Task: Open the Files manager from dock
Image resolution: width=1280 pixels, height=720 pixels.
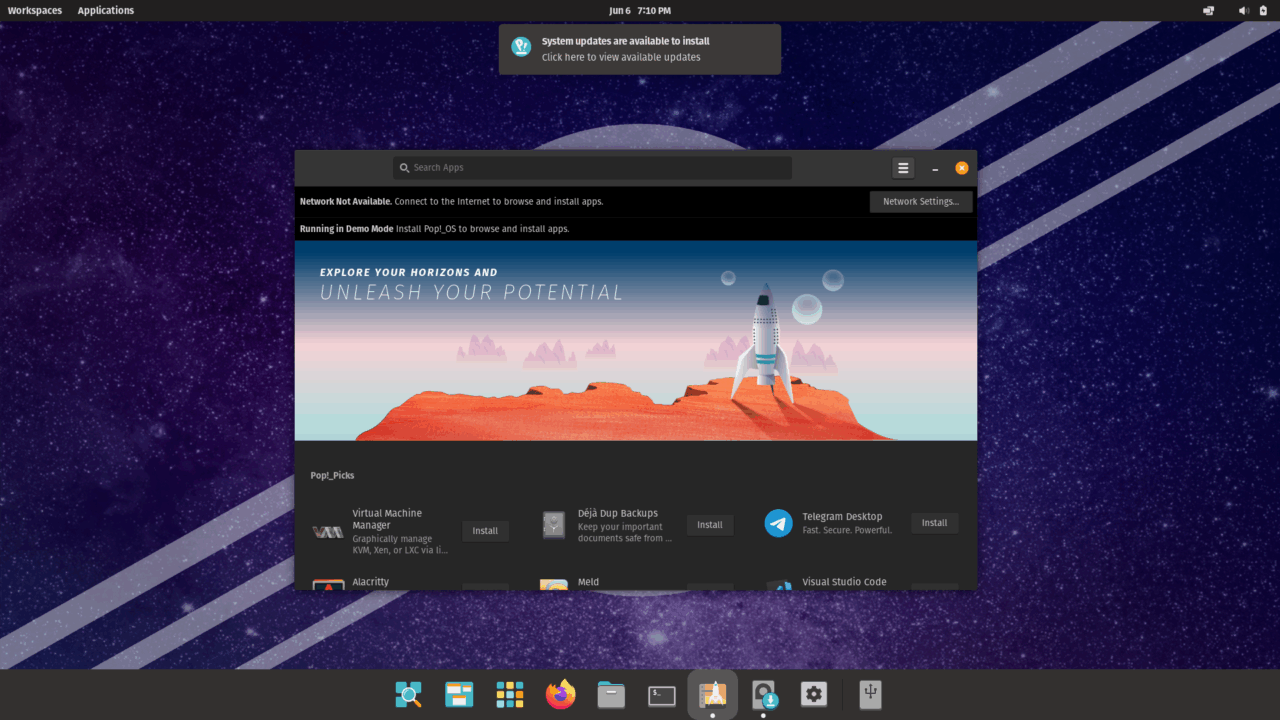Action: click(611, 694)
